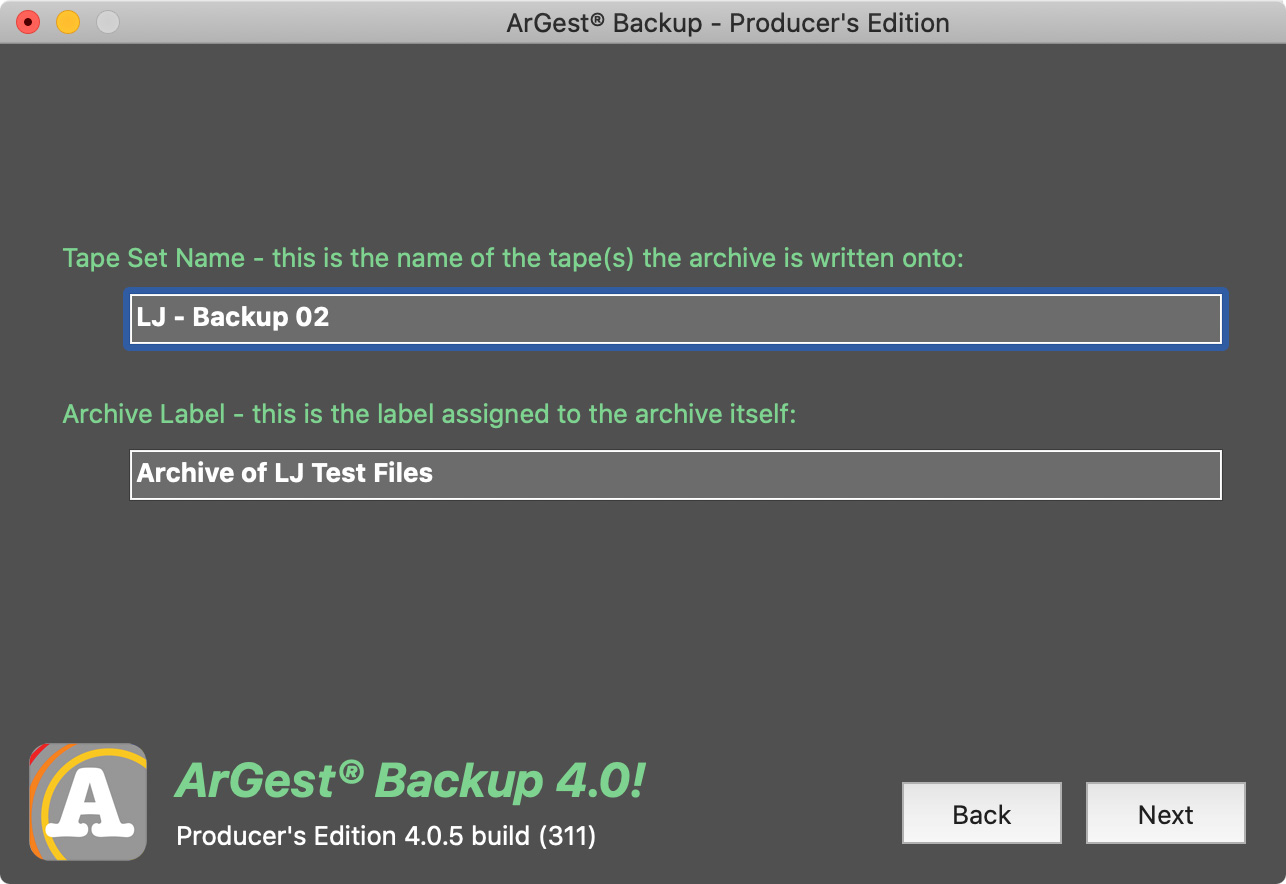
Task: Click the '(311)' build number text
Action: pyautogui.click(x=567, y=836)
